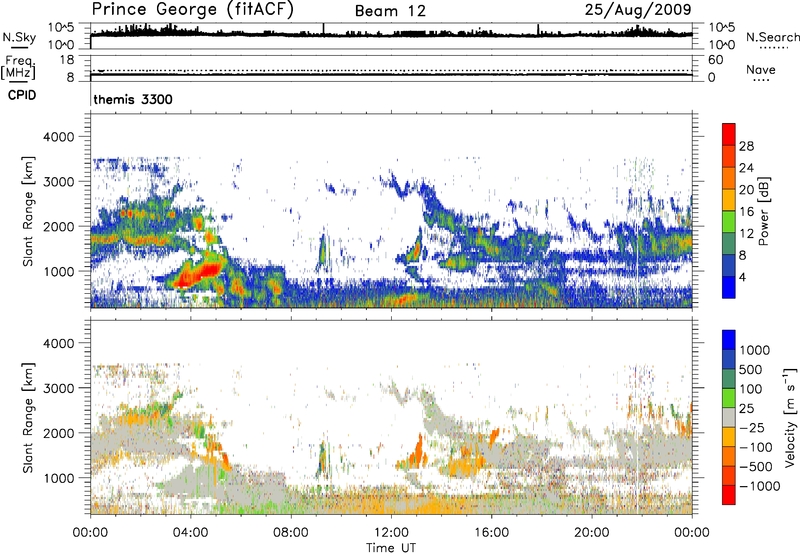This screenshot has height=554, width=800.
Task: Click the '3000' tick on velocity panel axis
Action: (x=59, y=388)
